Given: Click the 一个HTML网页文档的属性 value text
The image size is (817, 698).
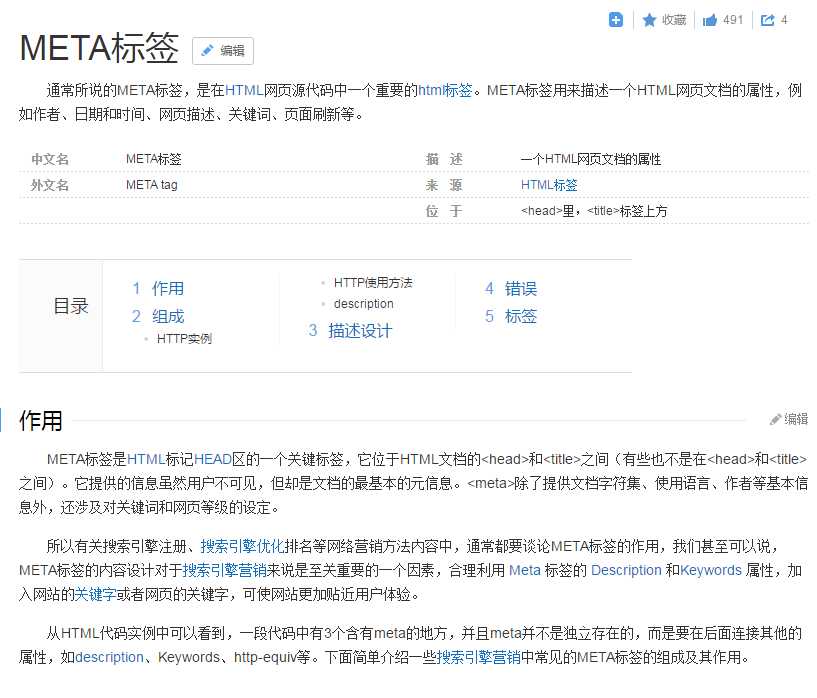Looking at the screenshot, I should tap(591, 159).
